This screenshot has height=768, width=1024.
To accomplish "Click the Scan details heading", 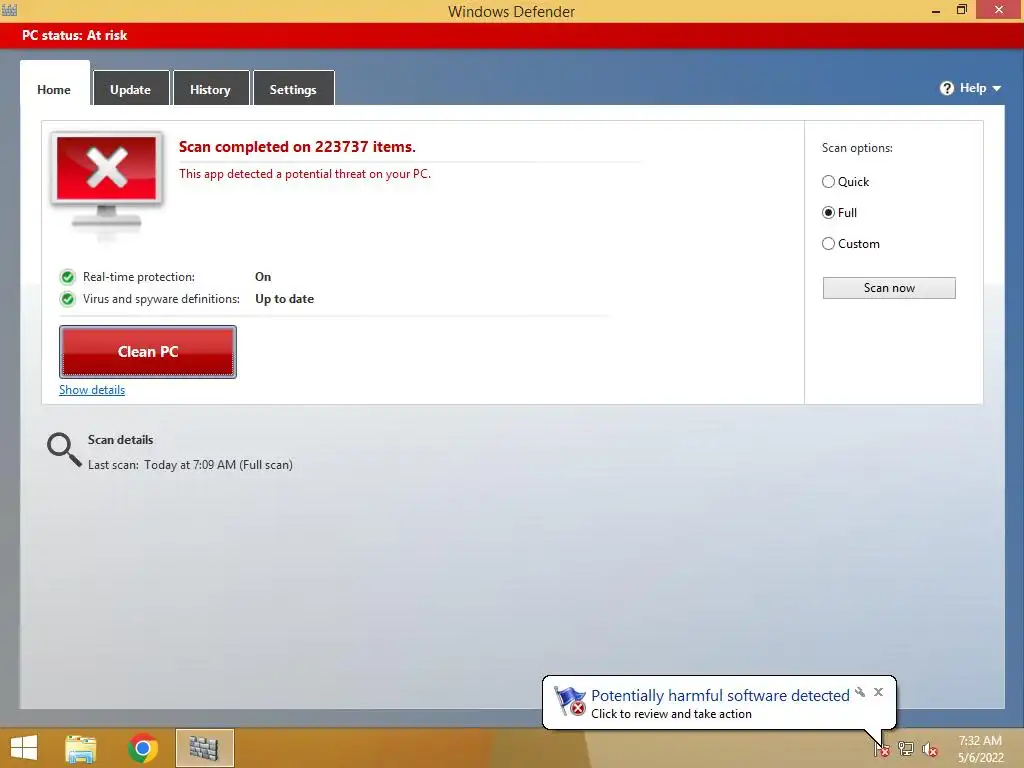I will [x=121, y=440].
